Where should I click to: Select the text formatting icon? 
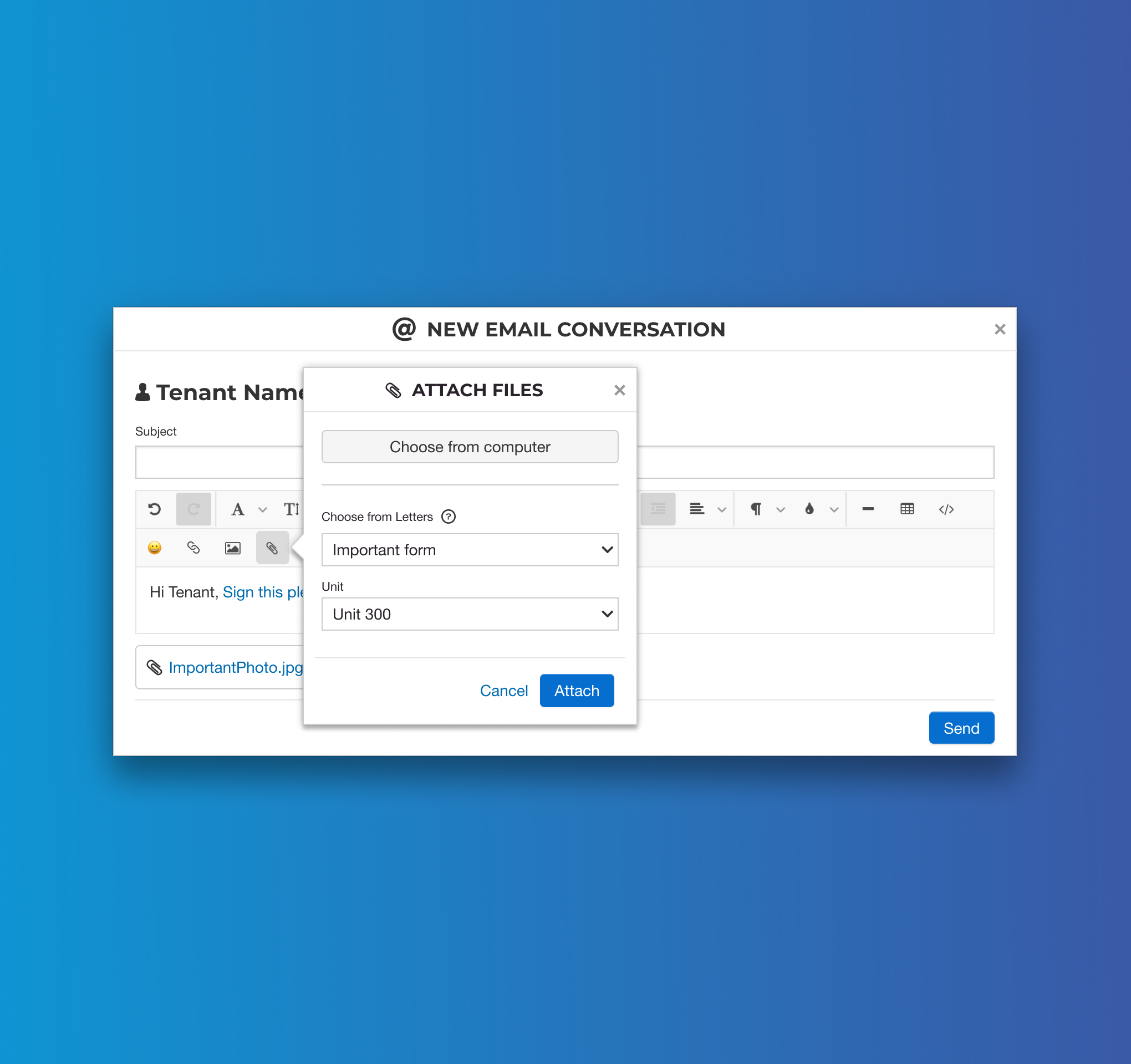(x=237, y=509)
